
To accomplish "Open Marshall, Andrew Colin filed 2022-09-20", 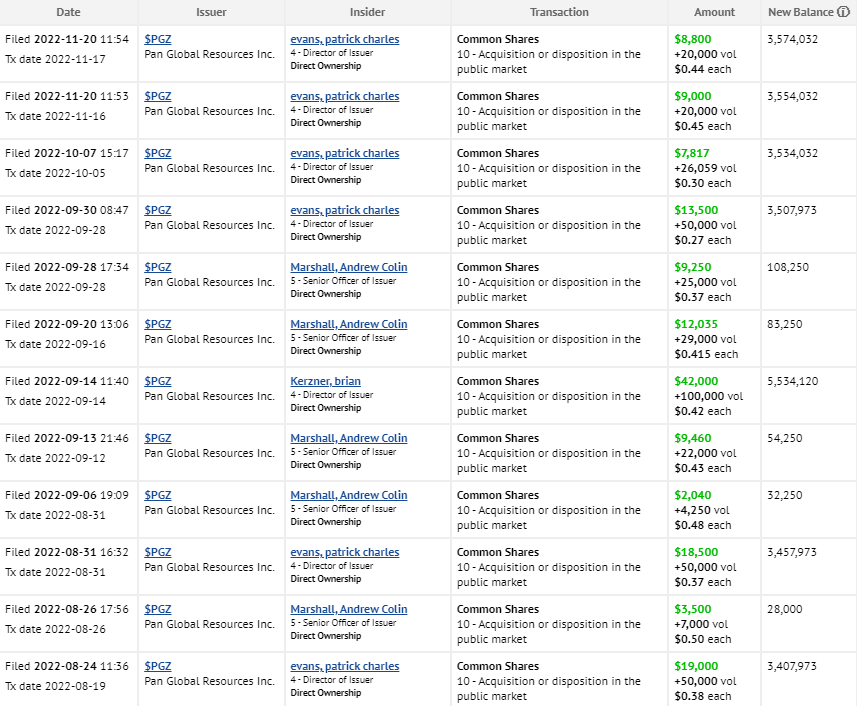I will [349, 324].
